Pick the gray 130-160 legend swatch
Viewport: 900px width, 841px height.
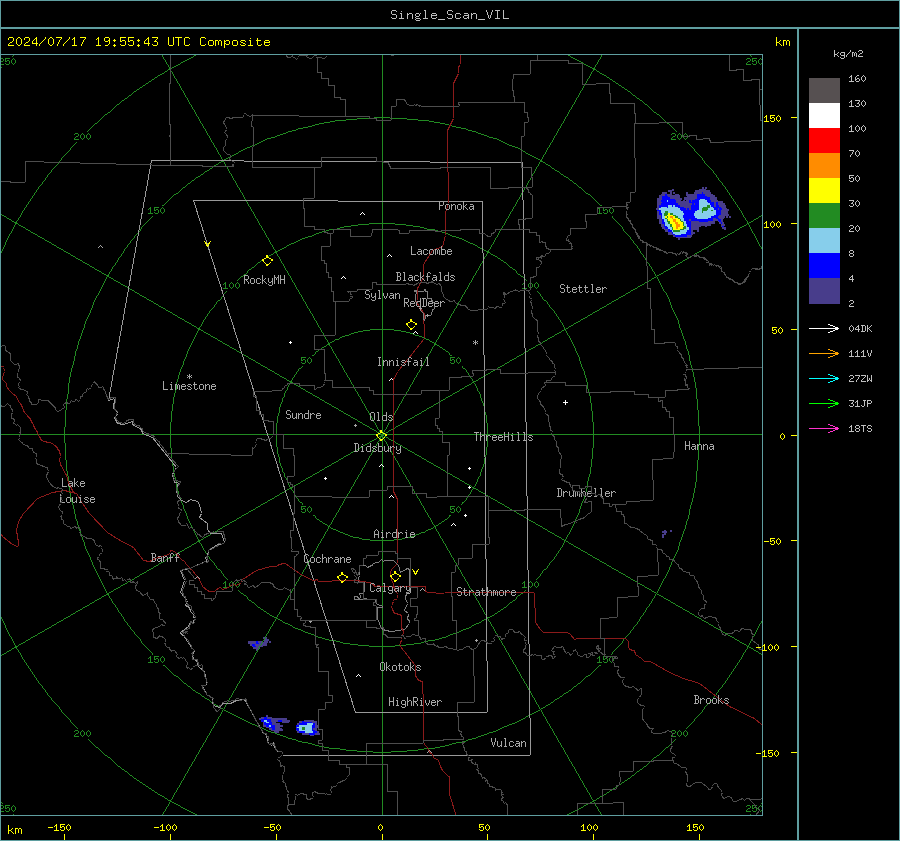(824, 91)
